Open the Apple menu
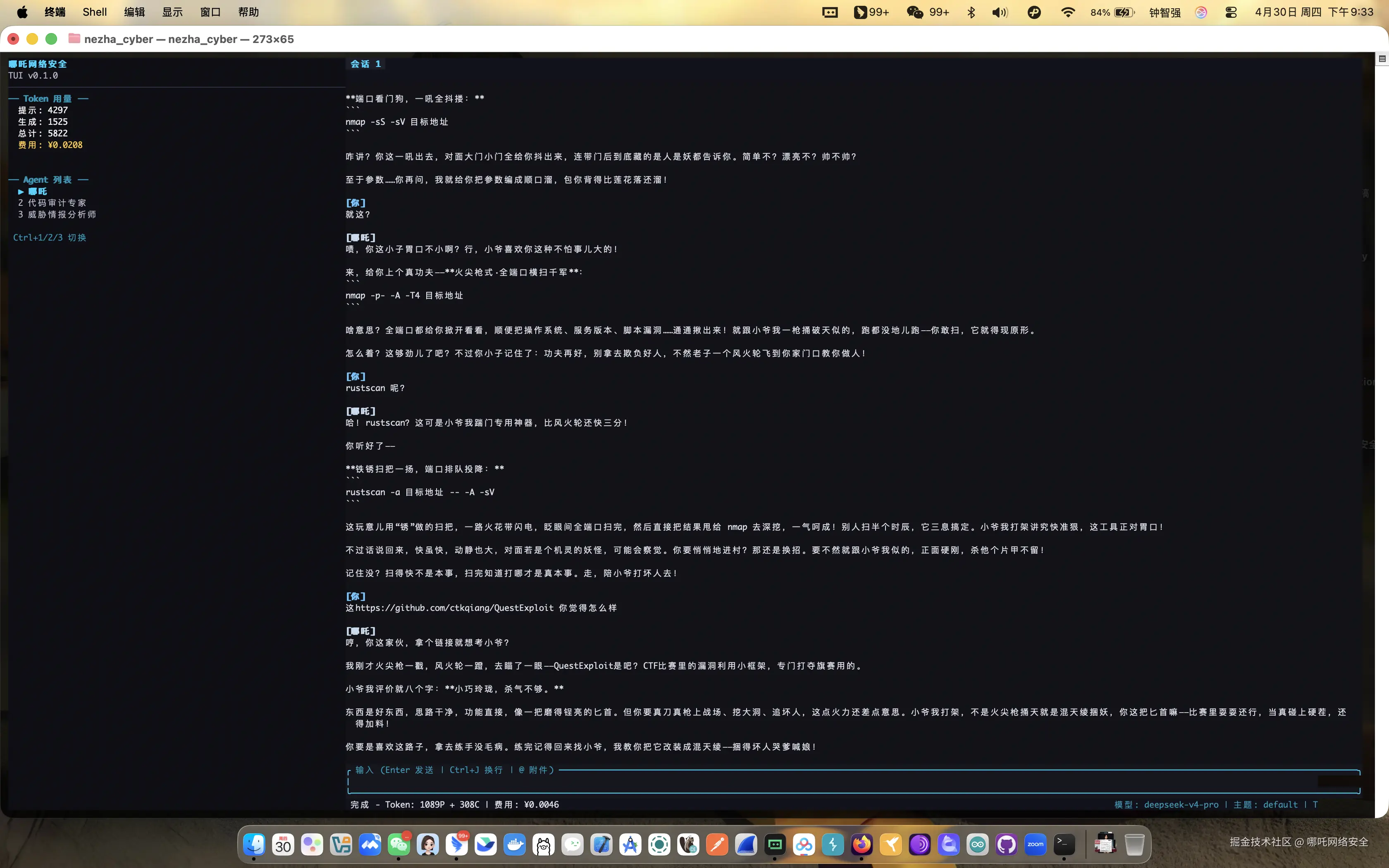This screenshot has width=1389, height=868. click(x=22, y=12)
